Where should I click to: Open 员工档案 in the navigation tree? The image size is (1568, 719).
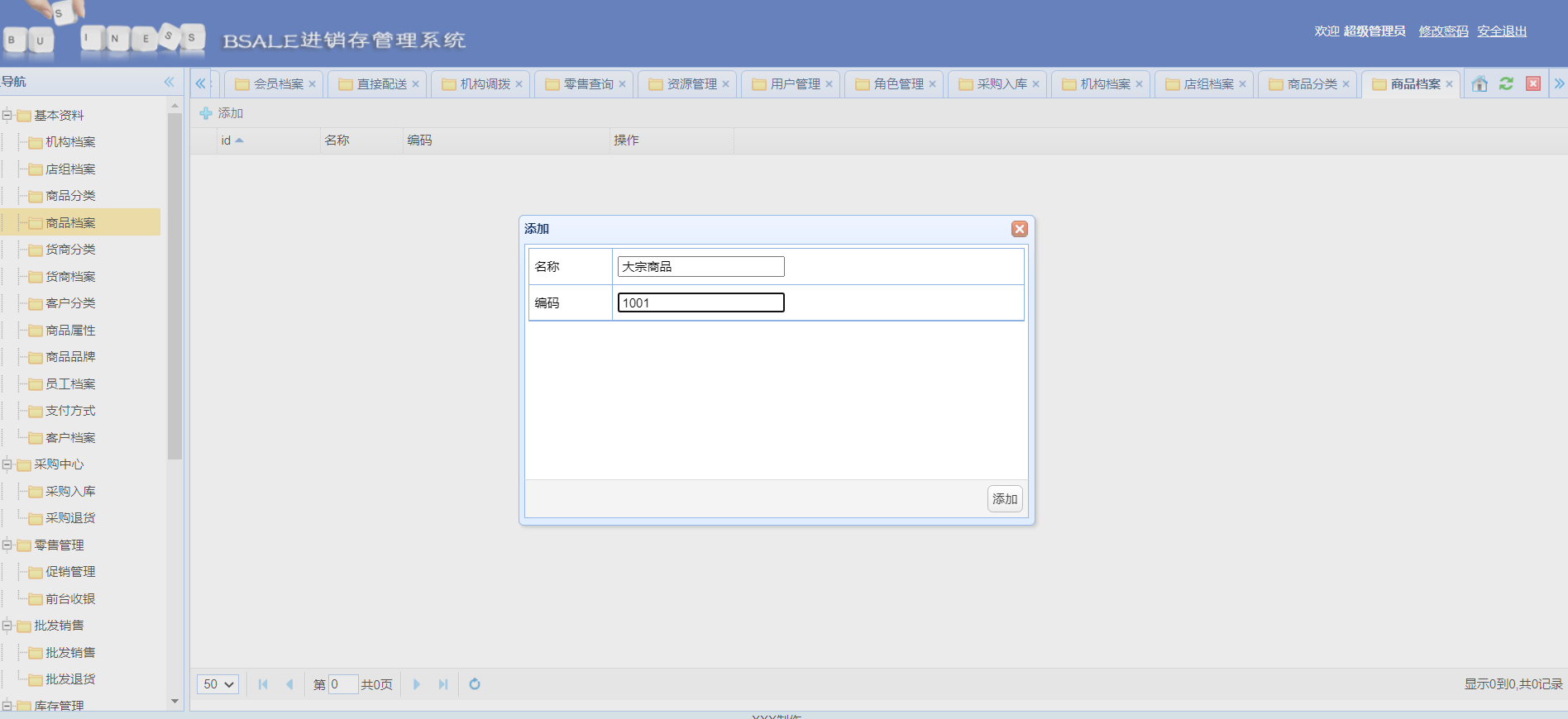coord(70,384)
